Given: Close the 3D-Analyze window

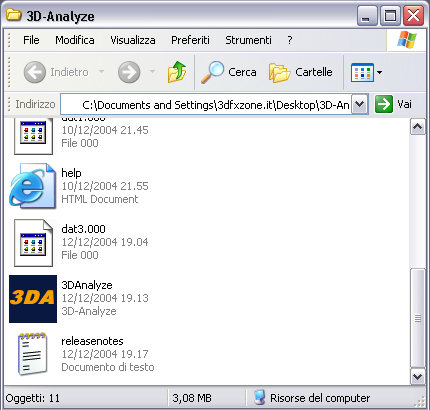Looking at the screenshot, I should tap(413, 16).
